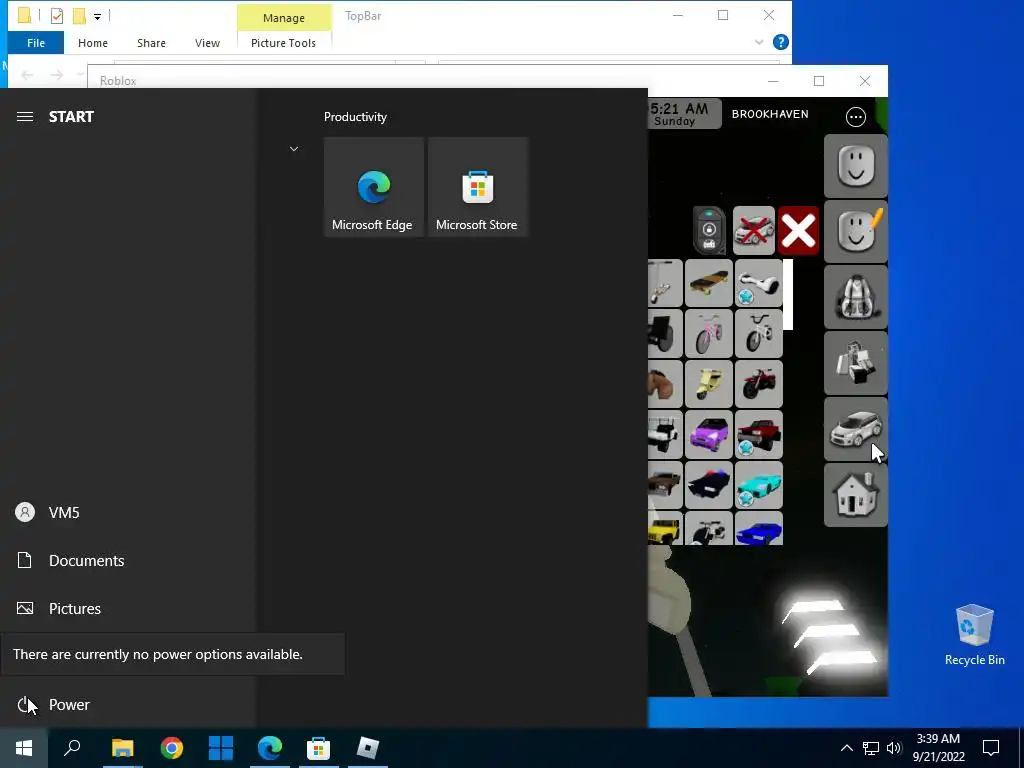Select the skateboard vehicle
Screen dimensions: 1024x768
coord(709,283)
